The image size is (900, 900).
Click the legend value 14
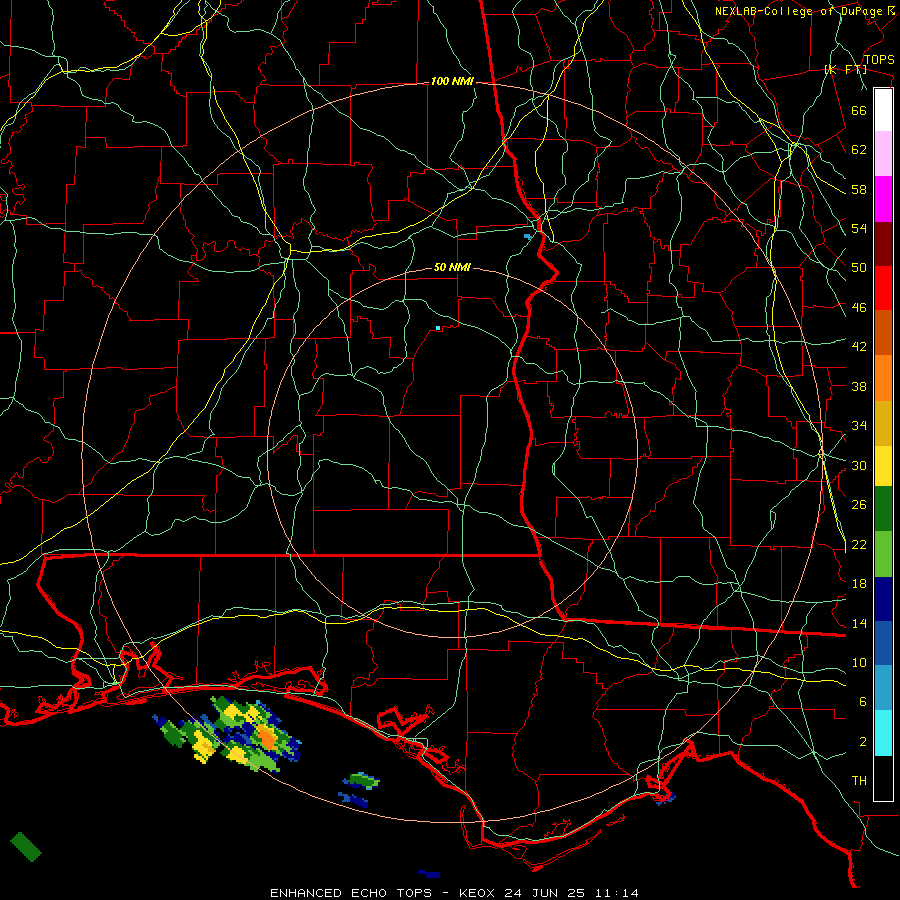(859, 623)
